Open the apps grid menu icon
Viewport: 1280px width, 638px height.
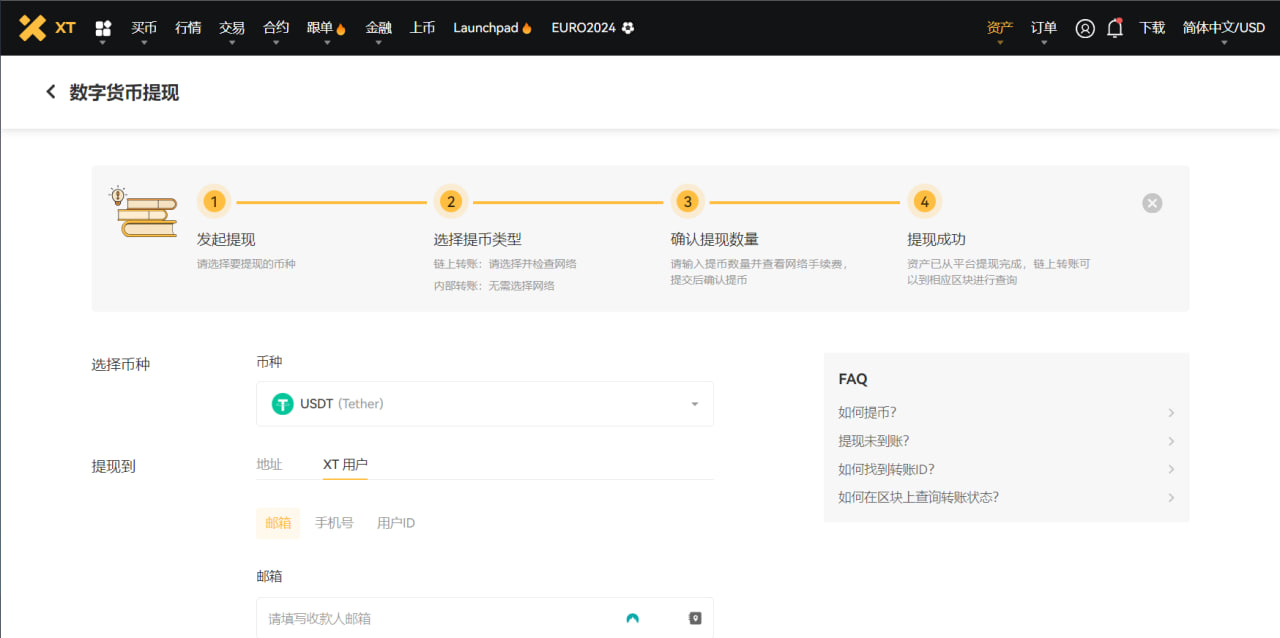pos(103,29)
